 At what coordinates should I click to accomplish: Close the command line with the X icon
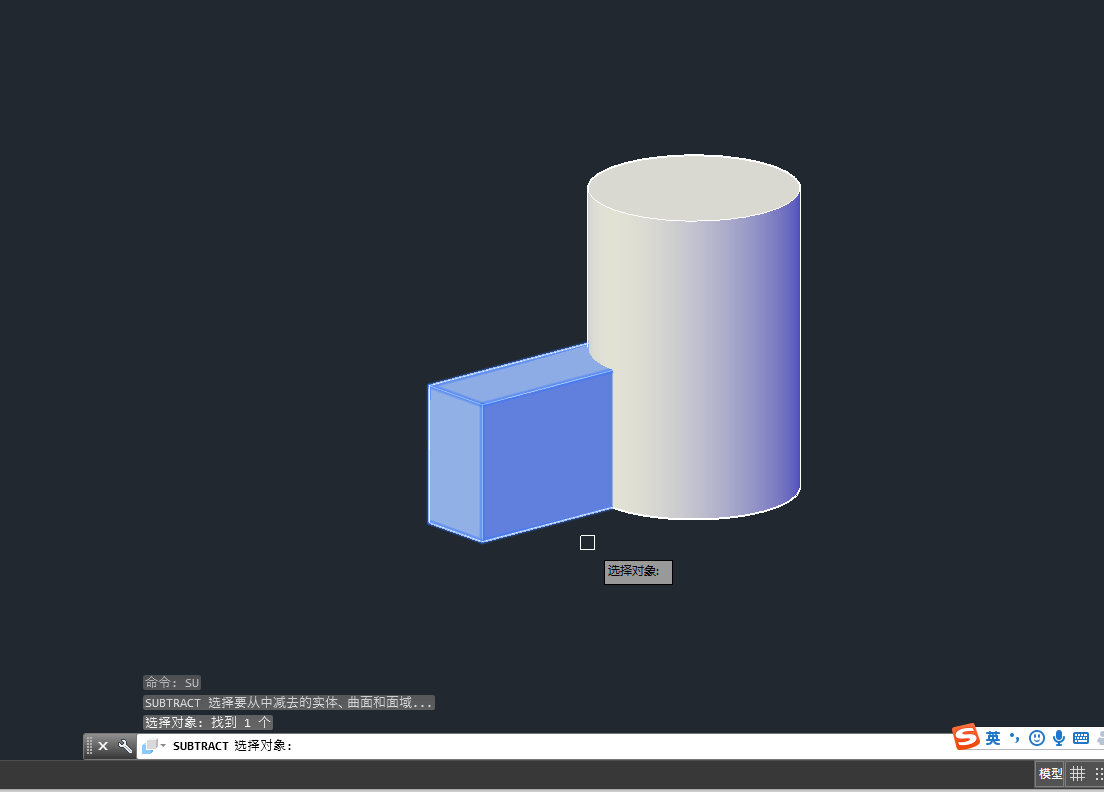[103, 746]
